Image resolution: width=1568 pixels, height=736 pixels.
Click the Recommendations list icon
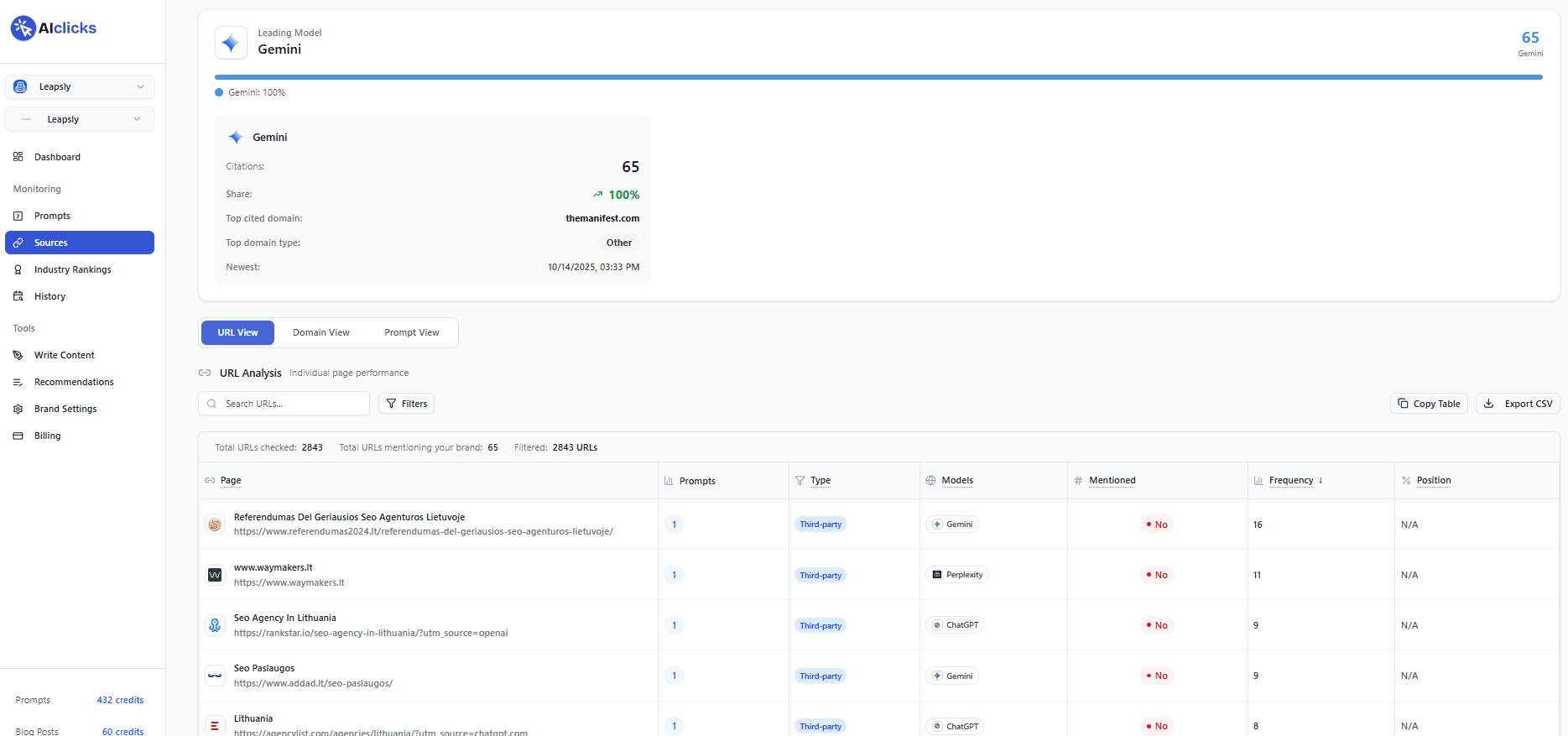18,382
